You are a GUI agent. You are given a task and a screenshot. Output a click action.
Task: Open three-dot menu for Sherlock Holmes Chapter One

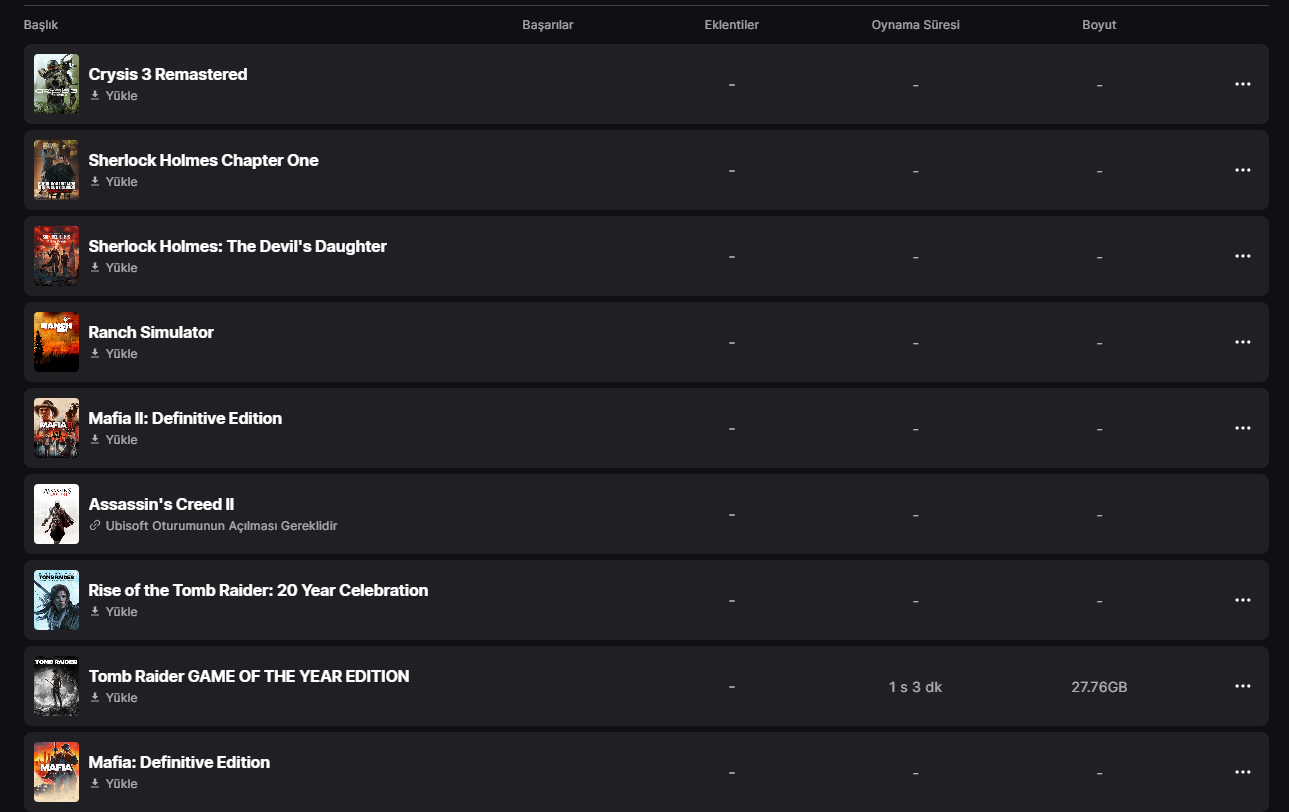(1243, 170)
